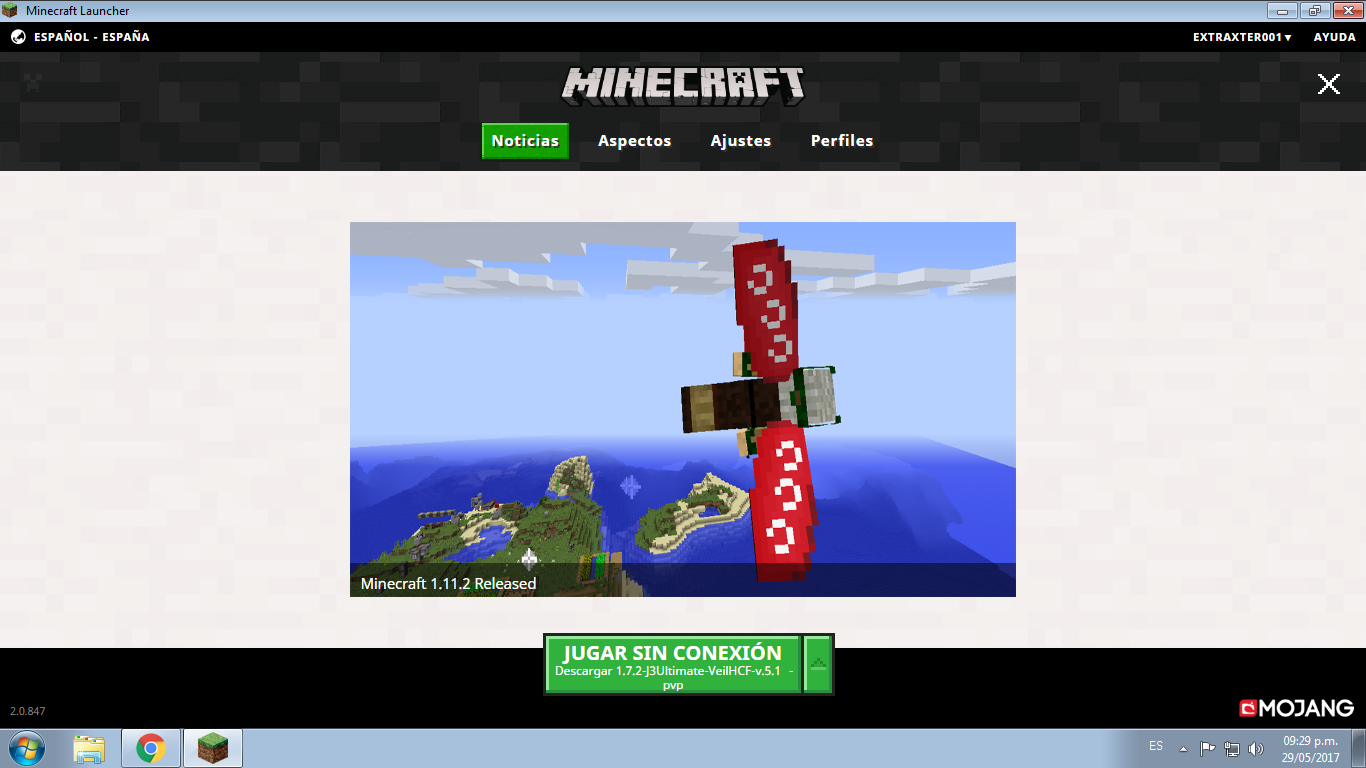This screenshot has height=768, width=1366.
Task: Click the Mojang logo
Action: 1297,708
